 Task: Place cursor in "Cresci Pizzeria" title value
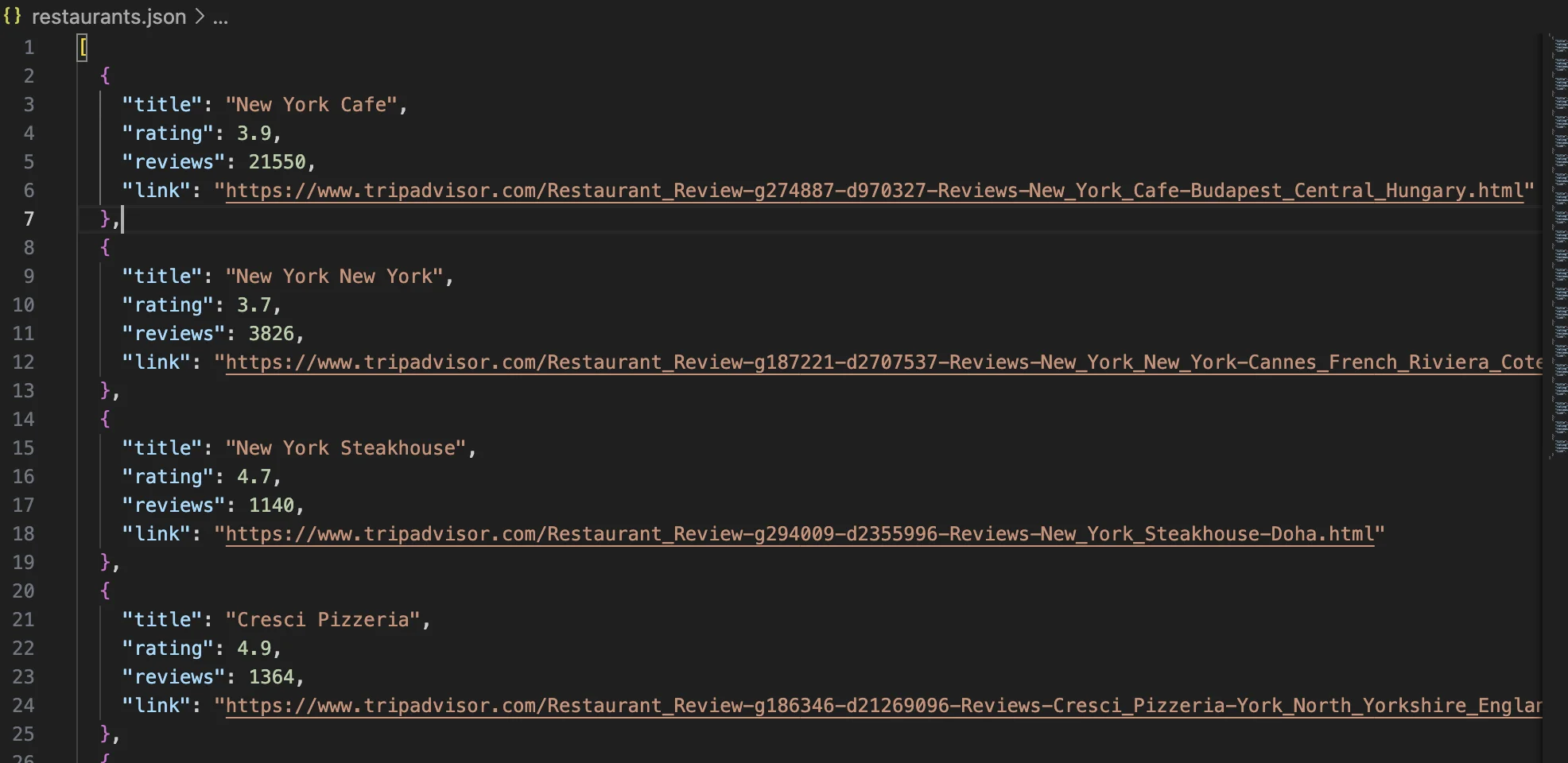pos(323,620)
